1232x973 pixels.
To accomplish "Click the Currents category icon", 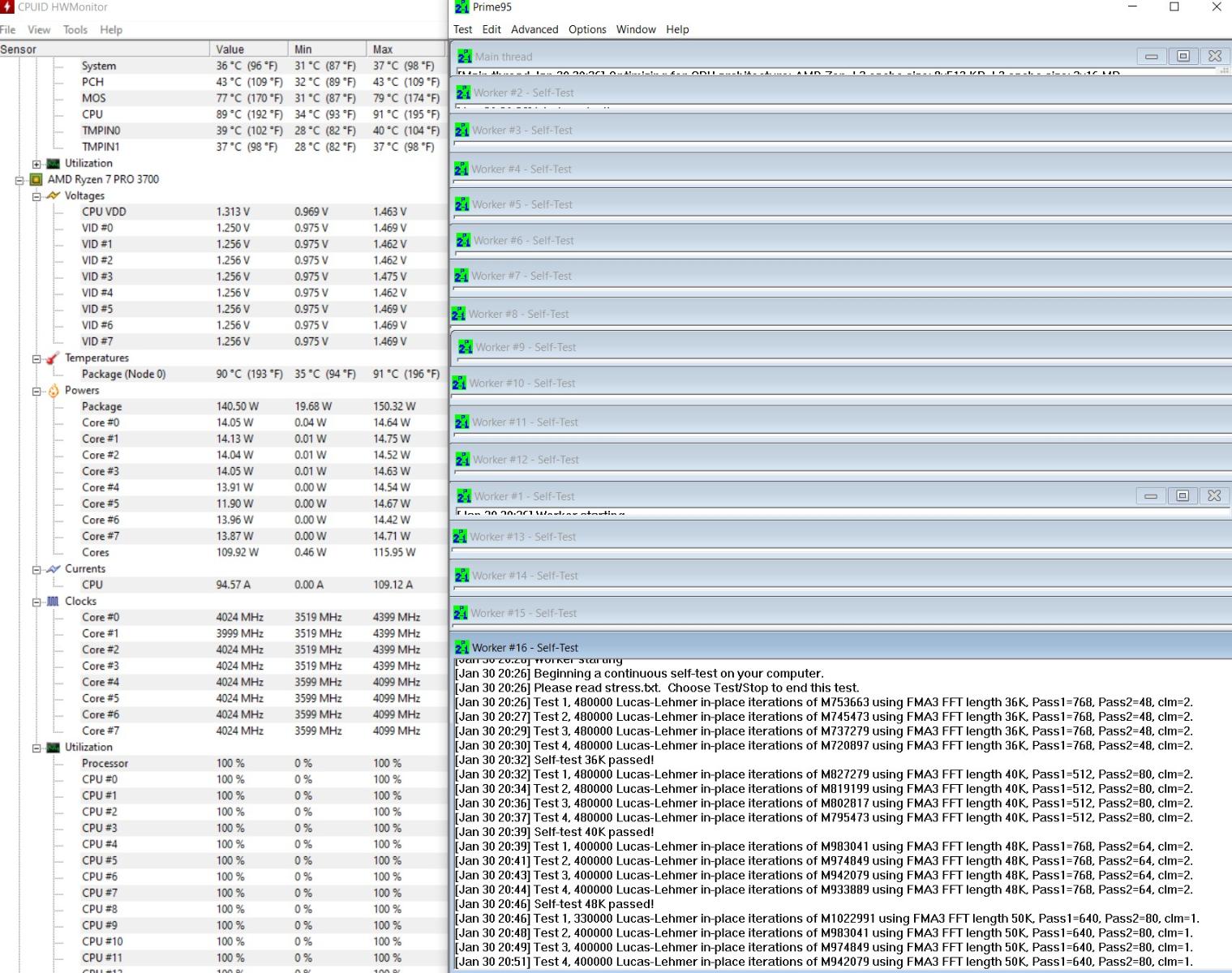I will pos(54,568).
